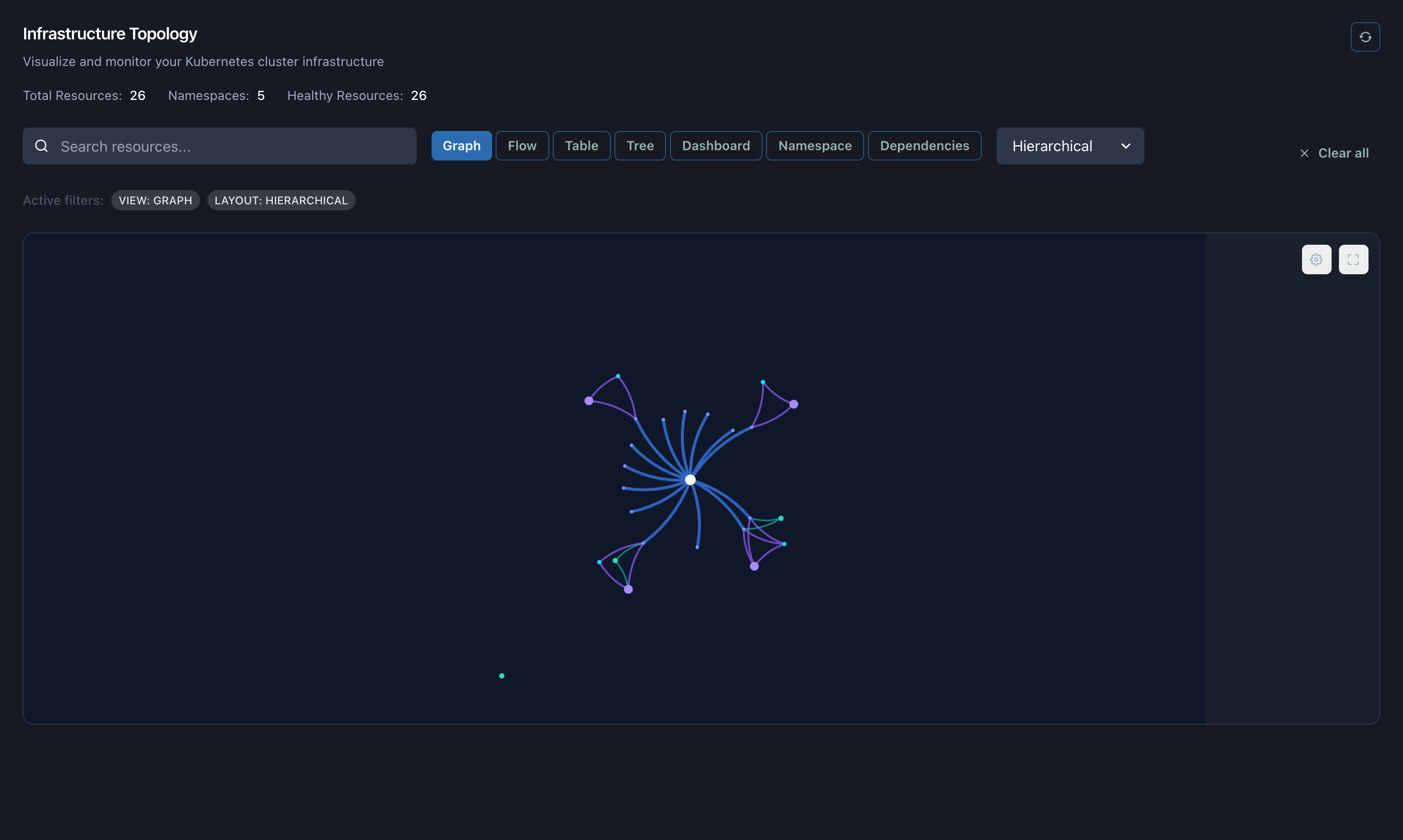Click the Search resources input field
The height and width of the screenshot is (840, 1403).
(x=221, y=145)
